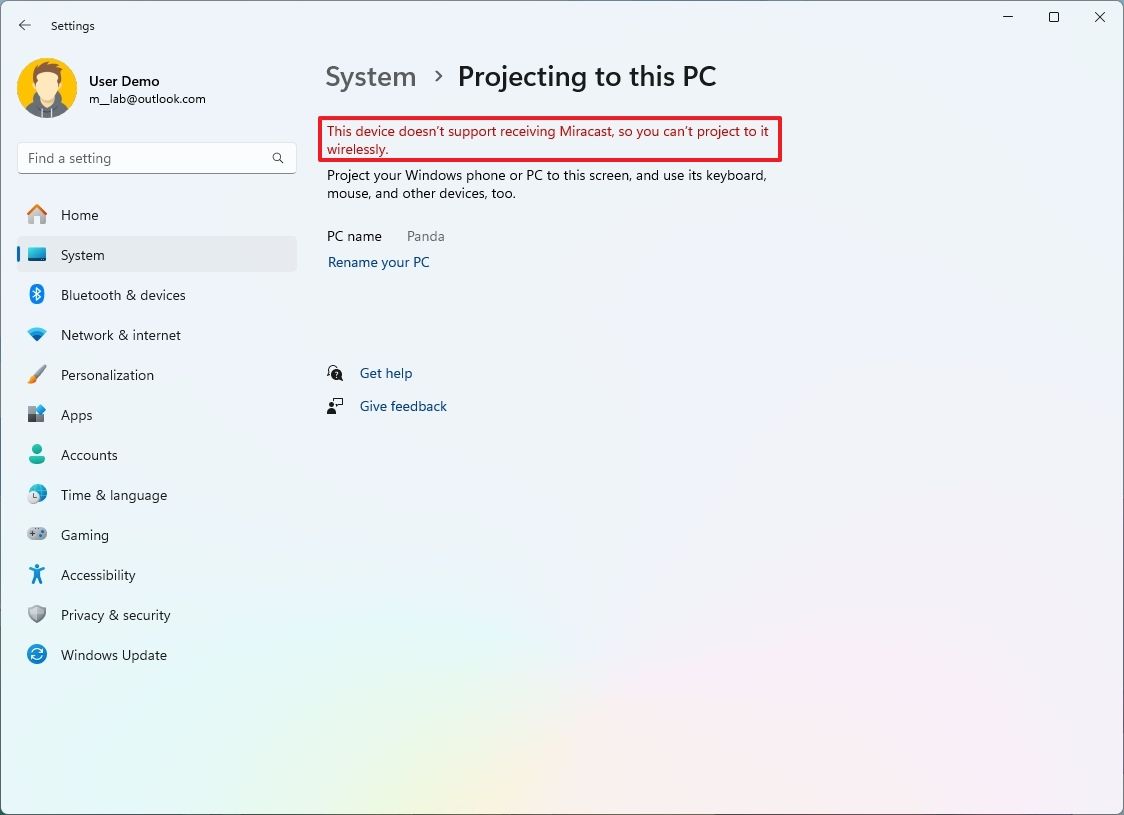Focus the Find a setting search box
Image resolution: width=1124 pixels, height=815 pixels.
coord(145,158)
